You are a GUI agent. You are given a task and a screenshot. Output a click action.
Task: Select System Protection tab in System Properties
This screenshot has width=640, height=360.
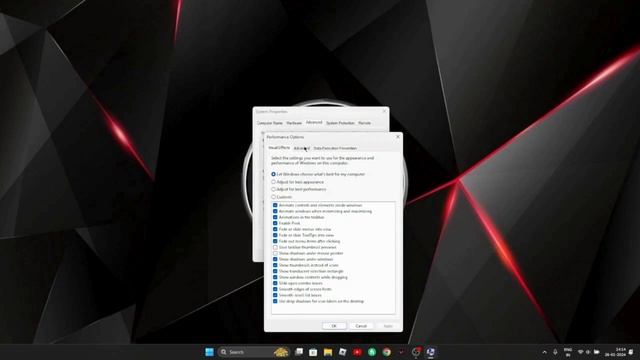coord(340,123)
